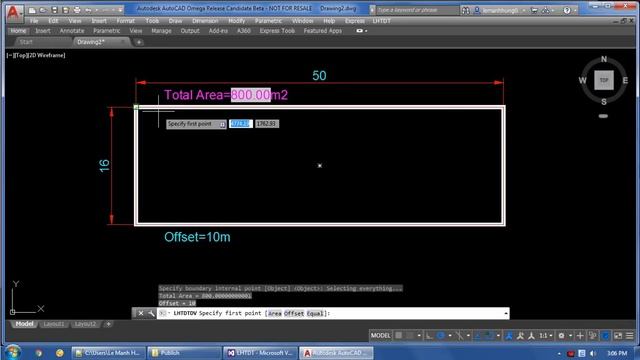Click the binoculars search icon
The width and height of the screenshot is (640, 360).
click(466, 10)
